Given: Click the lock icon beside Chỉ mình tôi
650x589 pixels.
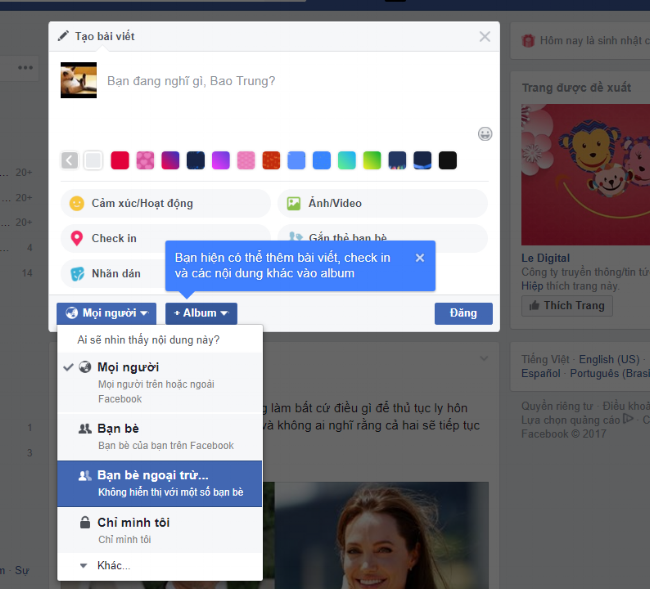Looking at the screenshot, I should (x=85, y=522).
